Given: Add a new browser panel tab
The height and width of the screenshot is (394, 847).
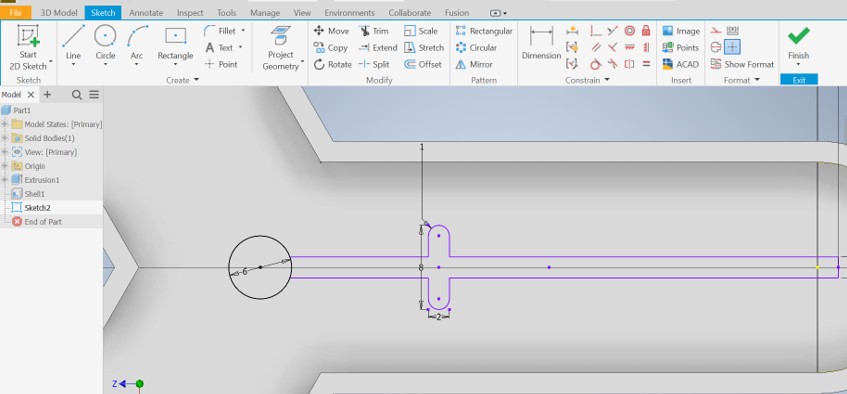Looking at the screenshot, I should point(47,95).
